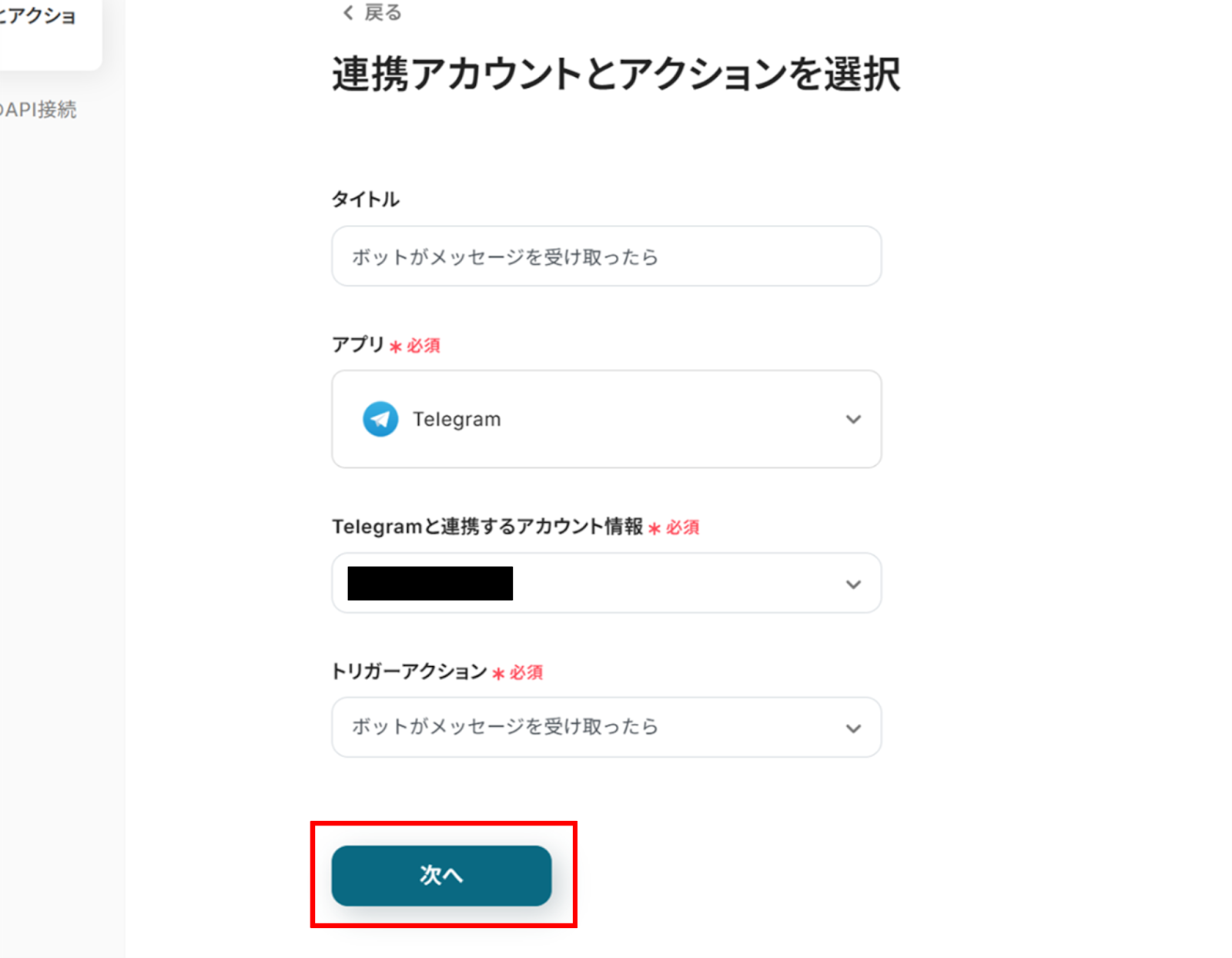
Task: Click the selected trigger ボットがメッセージを受け取ったら value
Action: point(505,727)
